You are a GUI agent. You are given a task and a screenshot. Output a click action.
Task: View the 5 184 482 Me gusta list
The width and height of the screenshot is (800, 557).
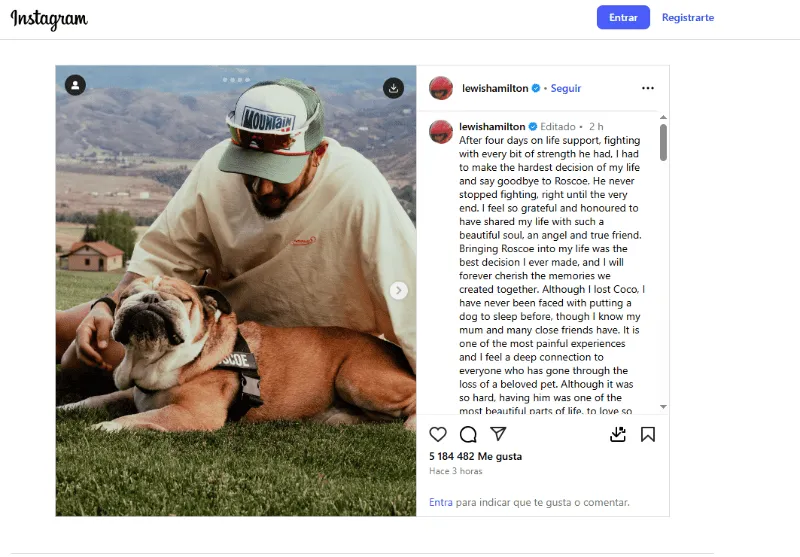[476, 456]
